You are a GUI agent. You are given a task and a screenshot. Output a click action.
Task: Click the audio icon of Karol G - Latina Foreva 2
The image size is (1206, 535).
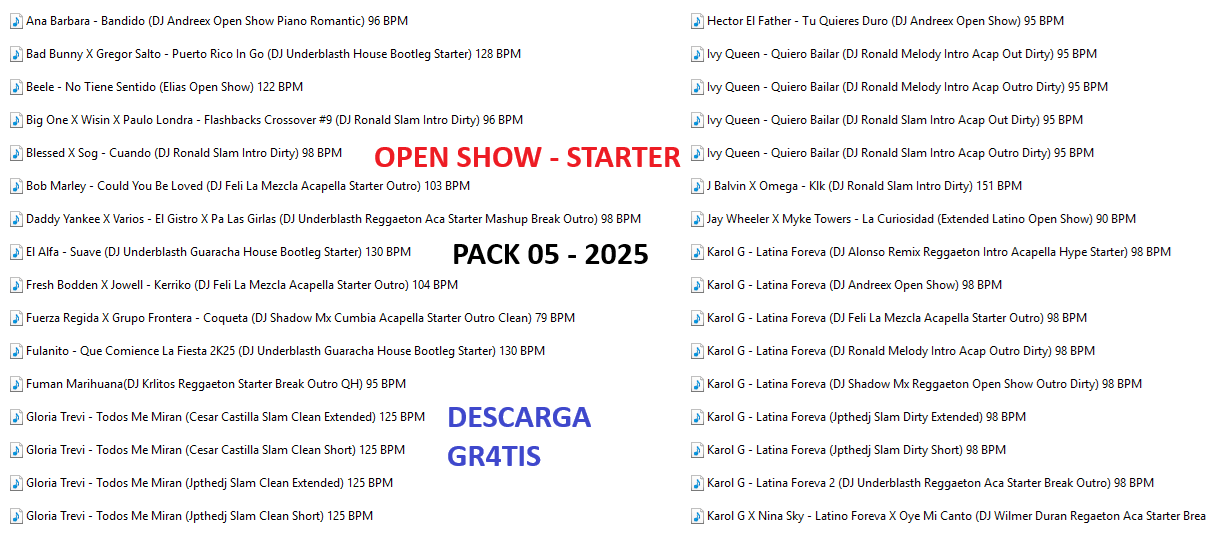pyautogui.click(x=697, y=483)
